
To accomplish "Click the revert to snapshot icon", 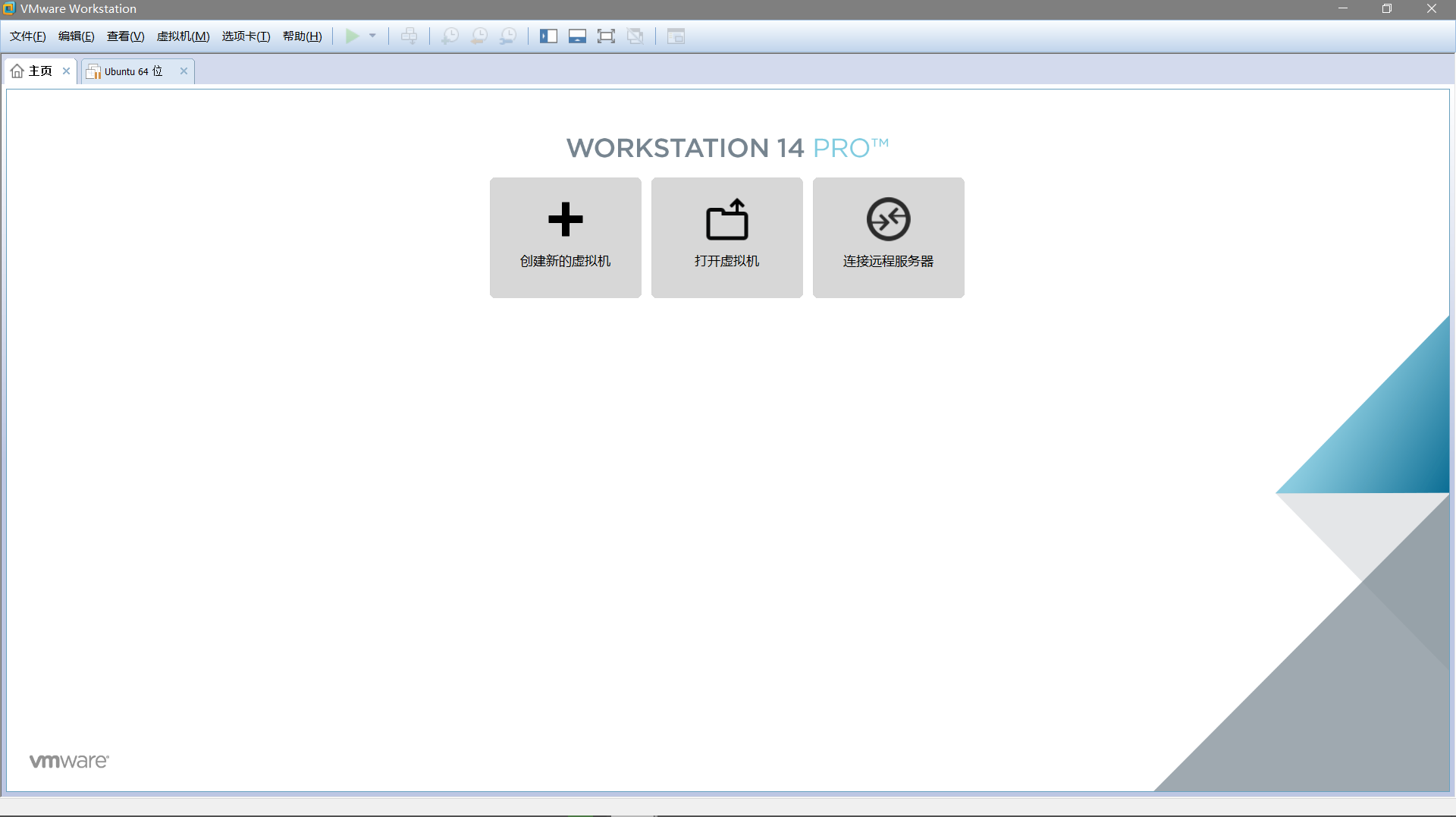I will (x=479, y=36).
